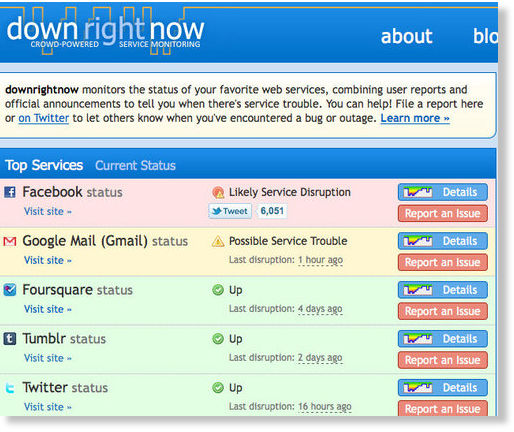Click Gmail's '1 hour ago' disruption time
This screenshot has height=432, width=514.
pos(320,260)
